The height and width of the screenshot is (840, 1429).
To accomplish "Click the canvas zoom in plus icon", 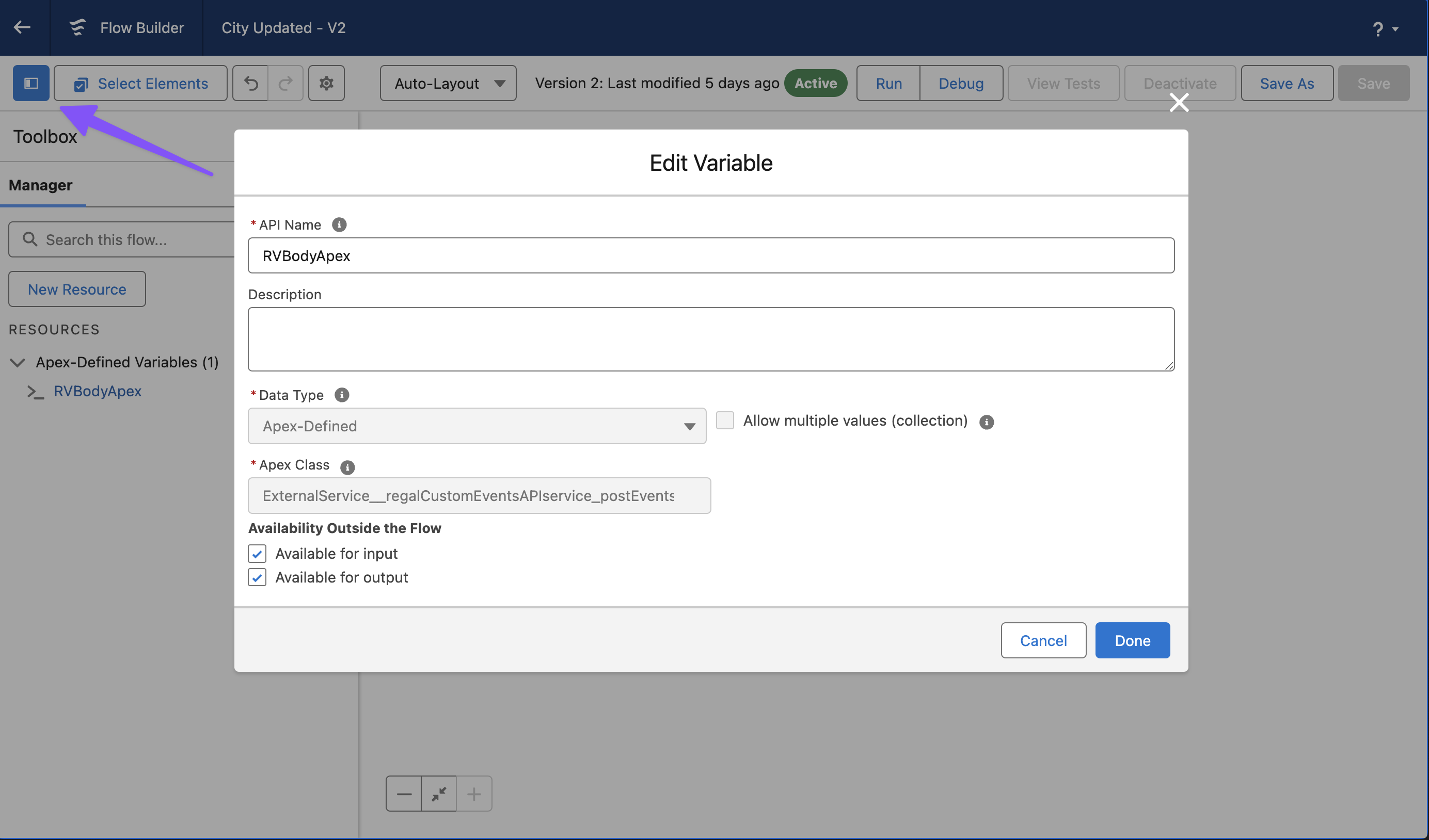I will (x=474, y=794).
